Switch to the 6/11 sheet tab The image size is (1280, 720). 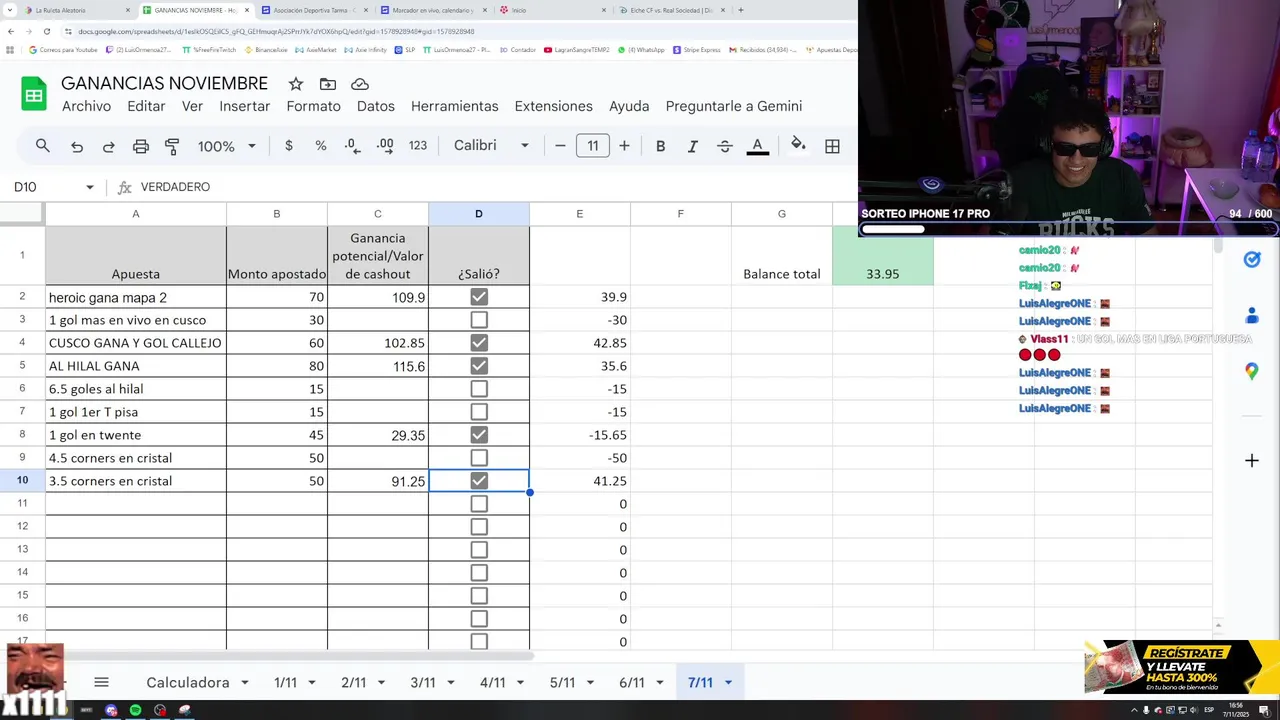click(x=631, y=683)
